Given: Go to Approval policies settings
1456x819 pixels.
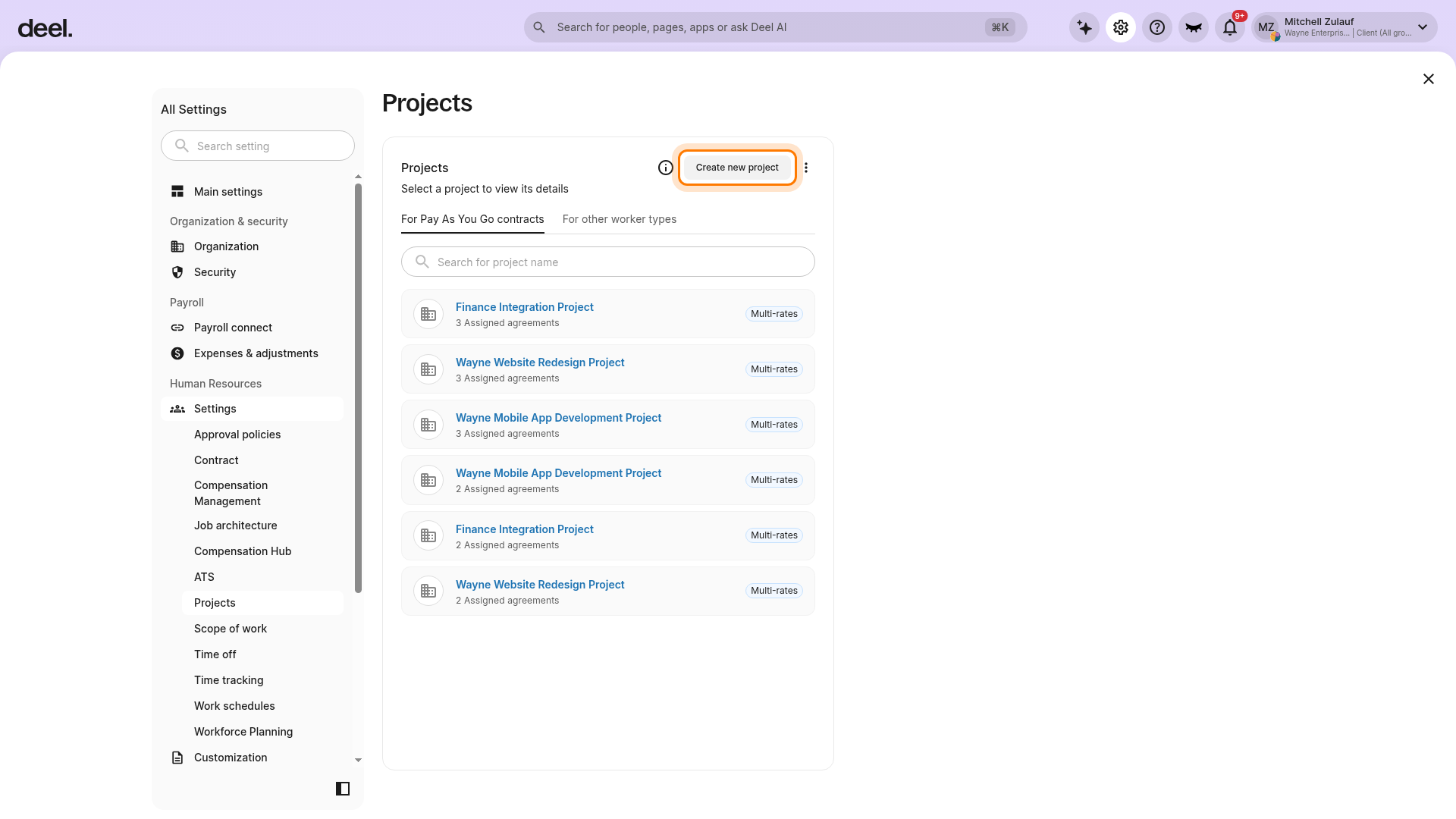Looking at the screenshot, I should click(x=237, y=435).
